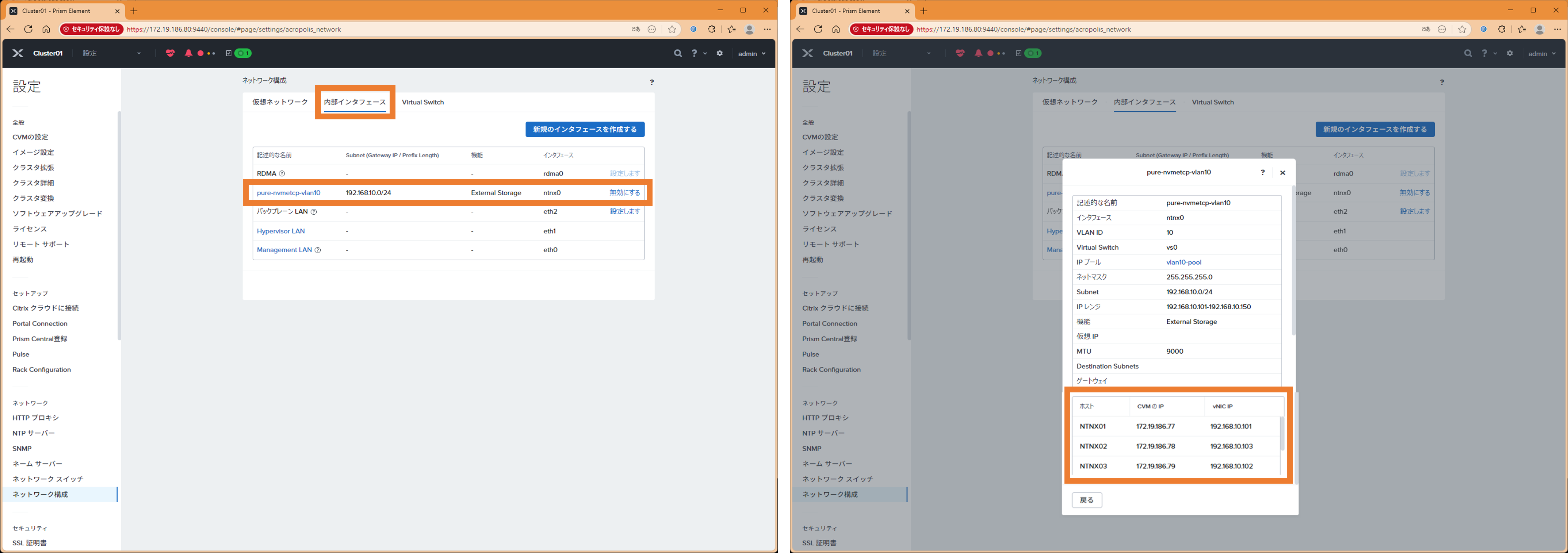Expand the 設定 page selector dropdown in left window
The height and width of the screenshot is (553, 1568).
[139, 54]
